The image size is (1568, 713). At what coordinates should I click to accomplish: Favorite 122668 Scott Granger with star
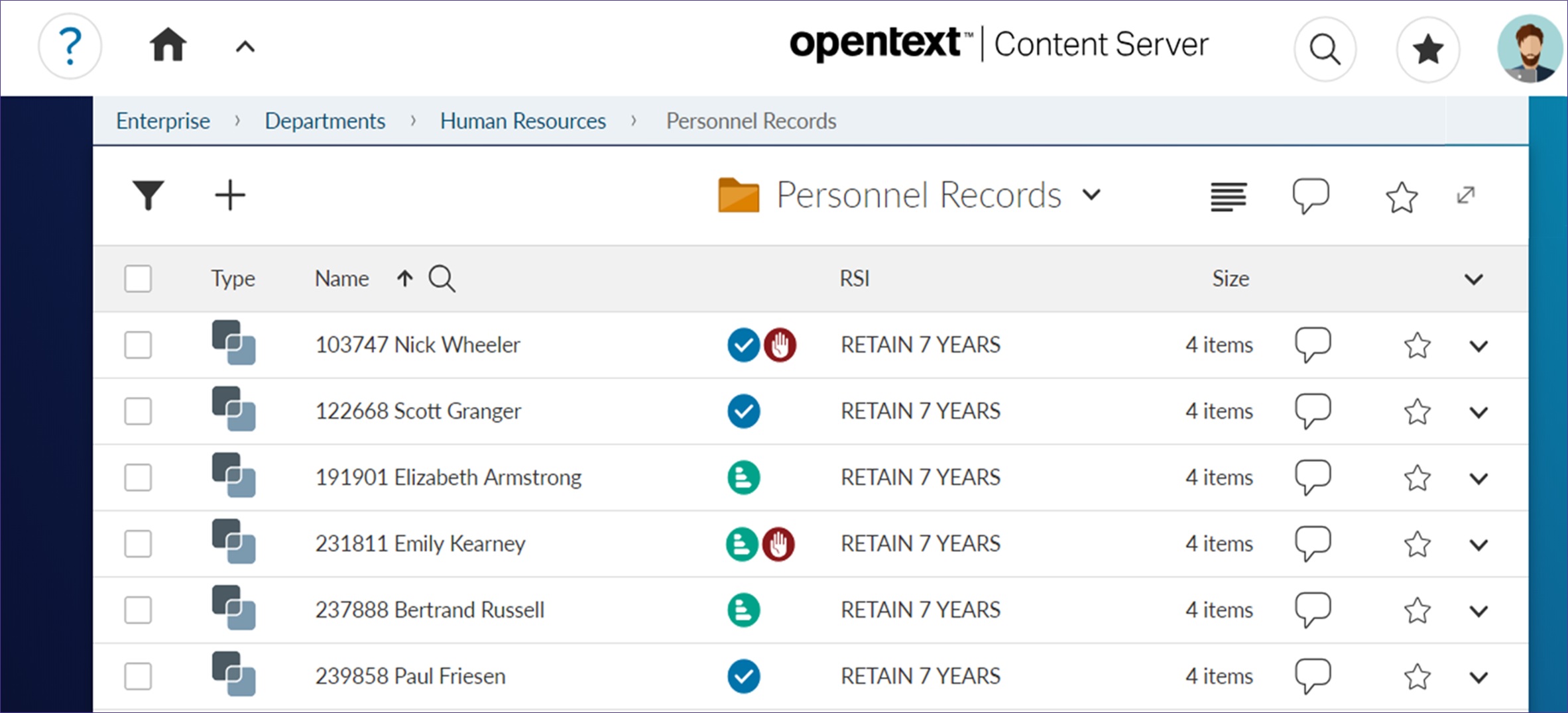[x=1417, y=411]
